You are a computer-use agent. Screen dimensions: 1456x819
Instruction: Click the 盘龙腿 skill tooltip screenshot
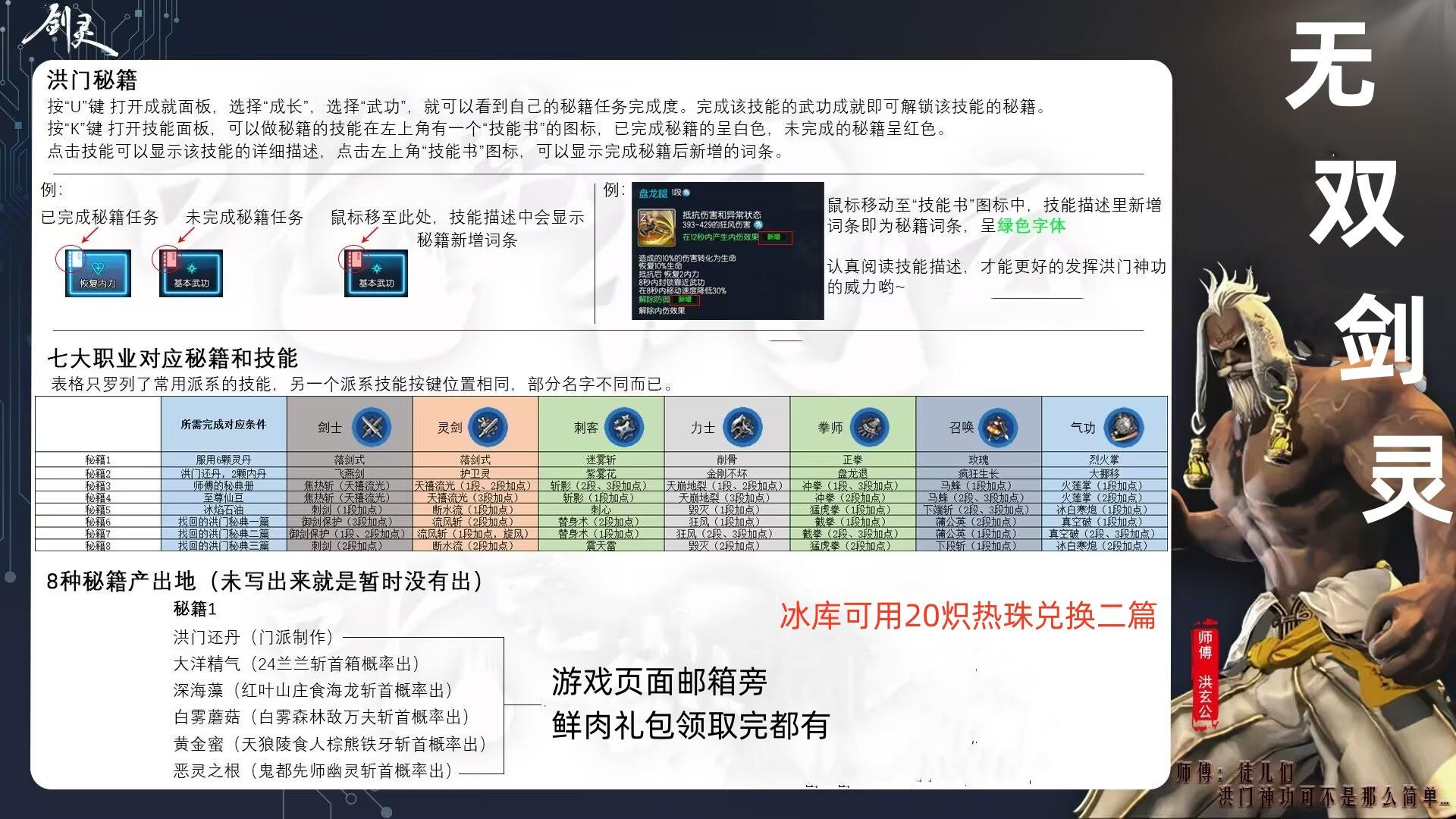coord(727,250)
